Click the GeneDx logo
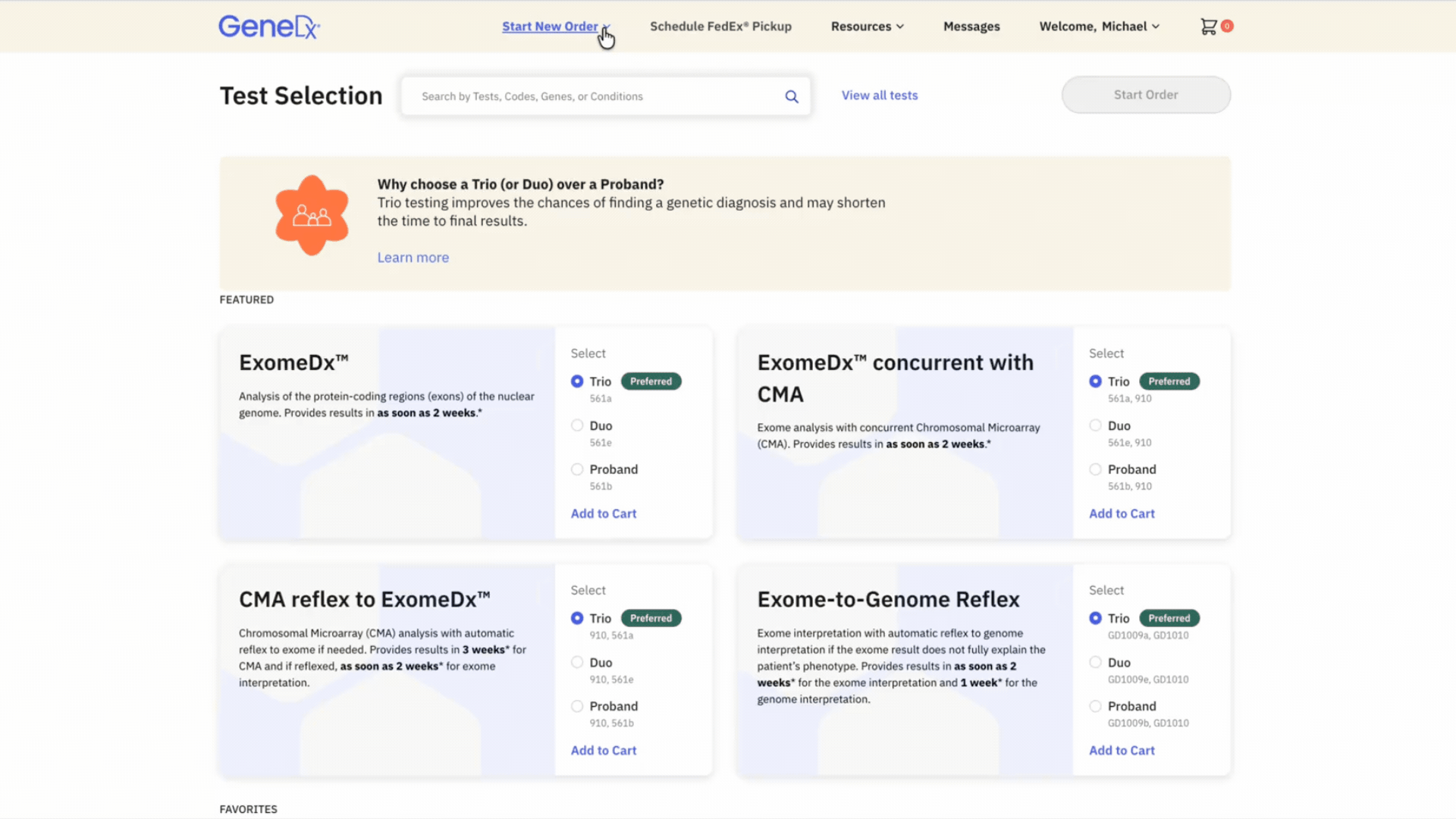This screenshot has width=1456, height=819. (x=269, y=27)
